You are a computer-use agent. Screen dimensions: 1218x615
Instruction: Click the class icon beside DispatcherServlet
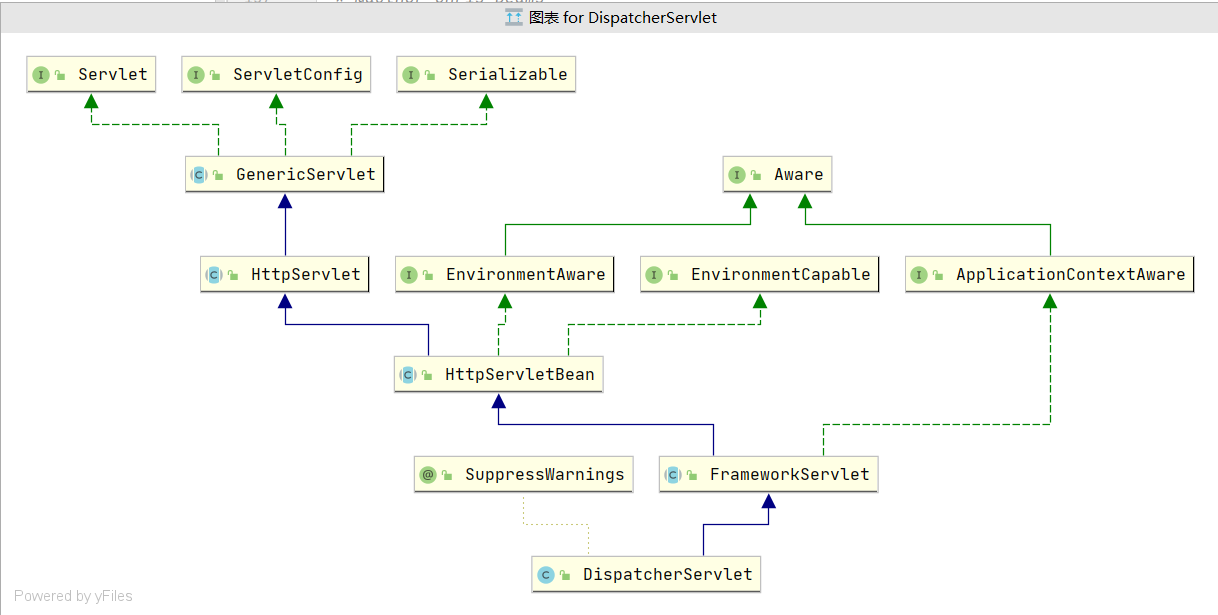tap(548, 574)
